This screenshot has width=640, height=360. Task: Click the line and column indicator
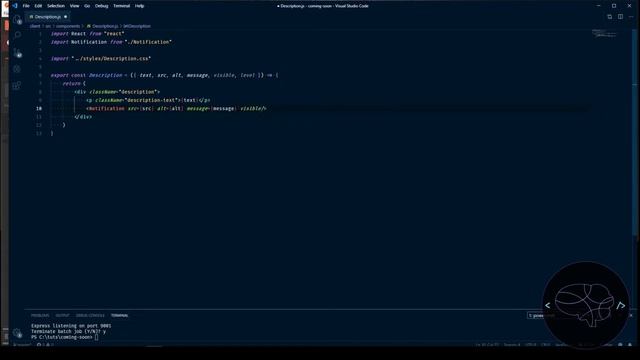pos(487,345)
